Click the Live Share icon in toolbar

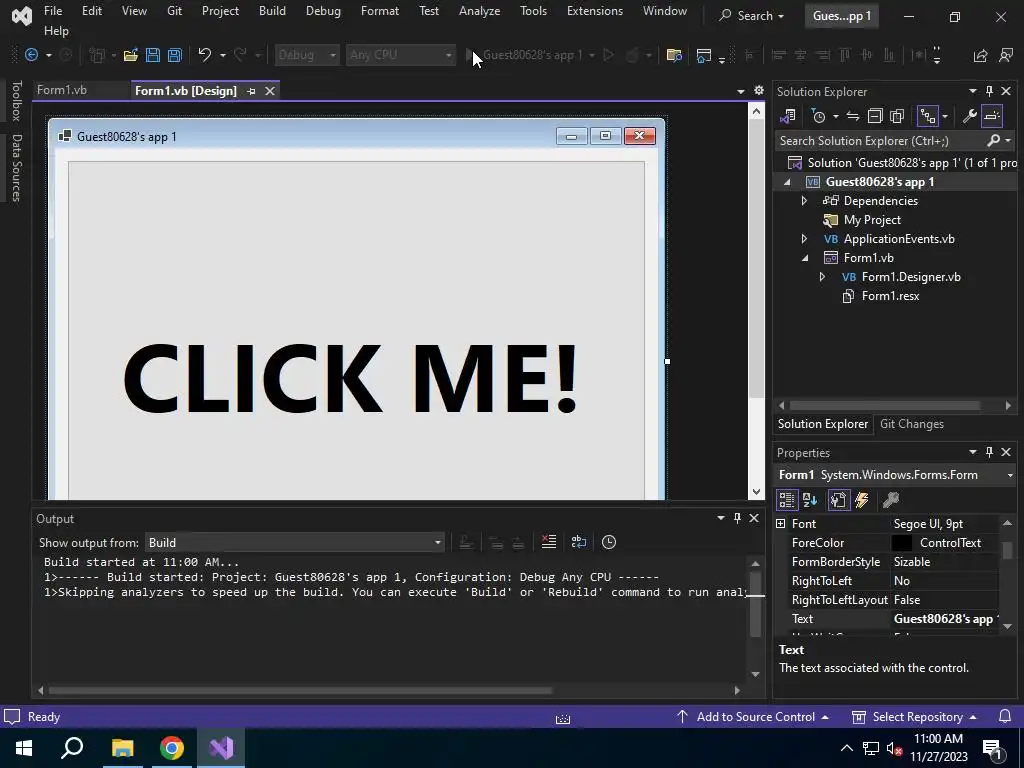click(980, 56)
